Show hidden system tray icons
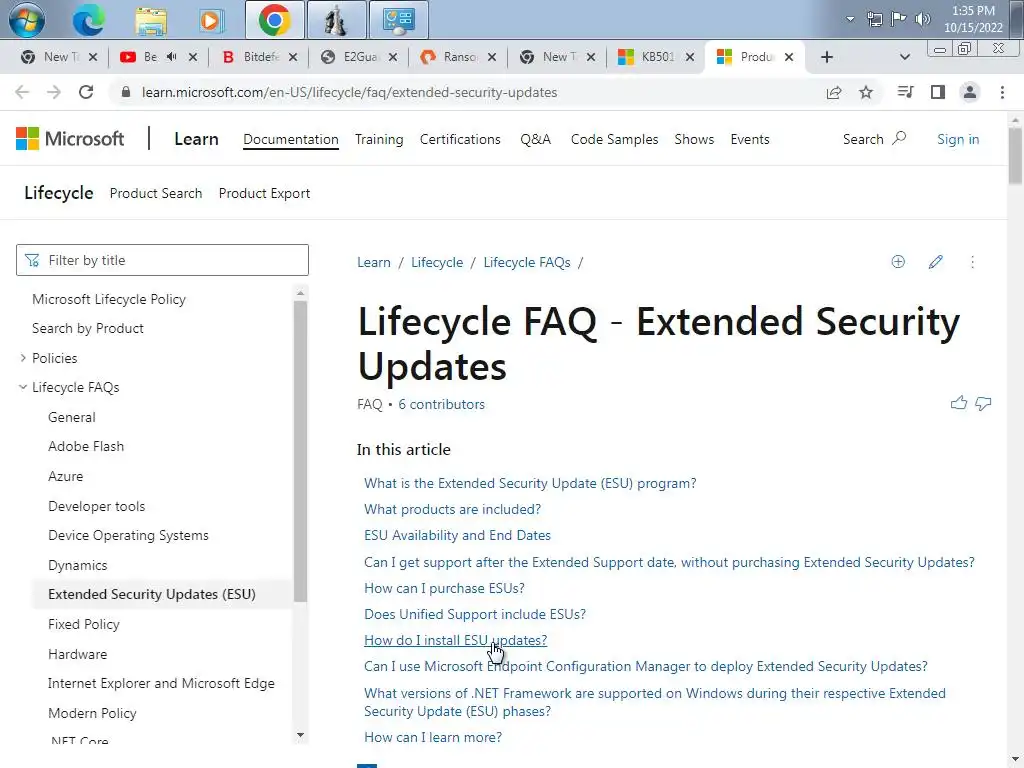This screenshot has width=1024, height=768. pos(850,19)
